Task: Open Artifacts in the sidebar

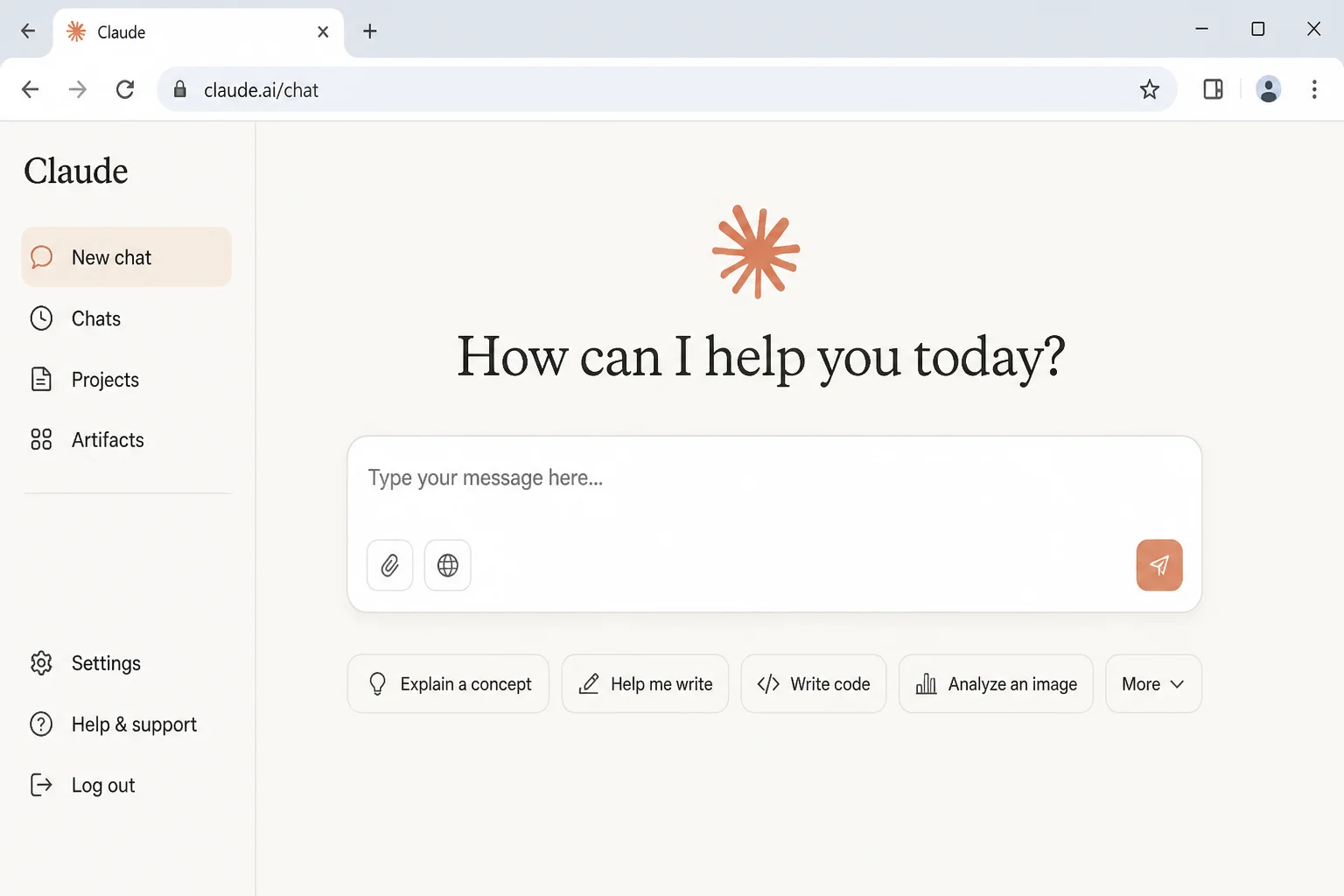Action: pyautogui.click(x=127, y=439)
